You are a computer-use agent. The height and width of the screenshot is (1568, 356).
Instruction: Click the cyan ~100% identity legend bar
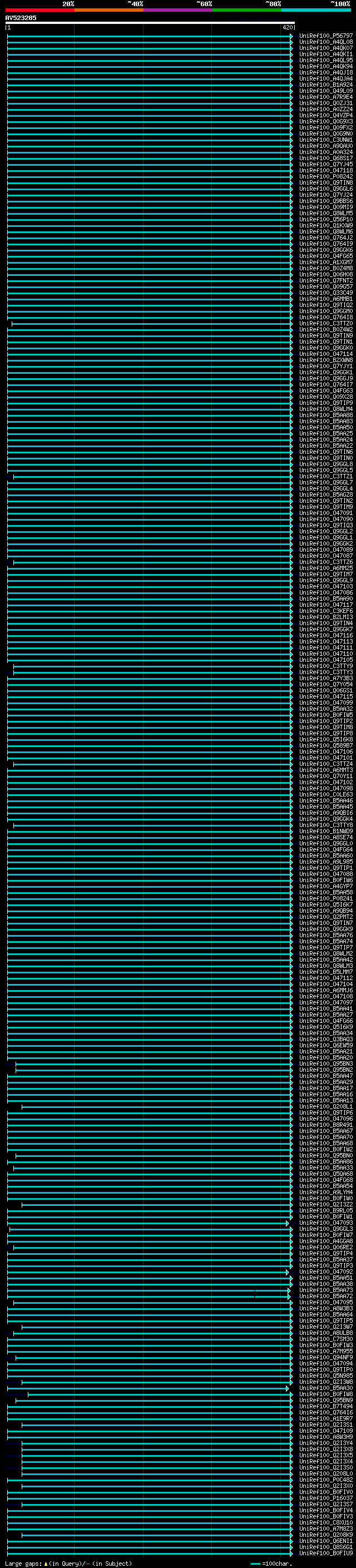click(x=316, y=10)
